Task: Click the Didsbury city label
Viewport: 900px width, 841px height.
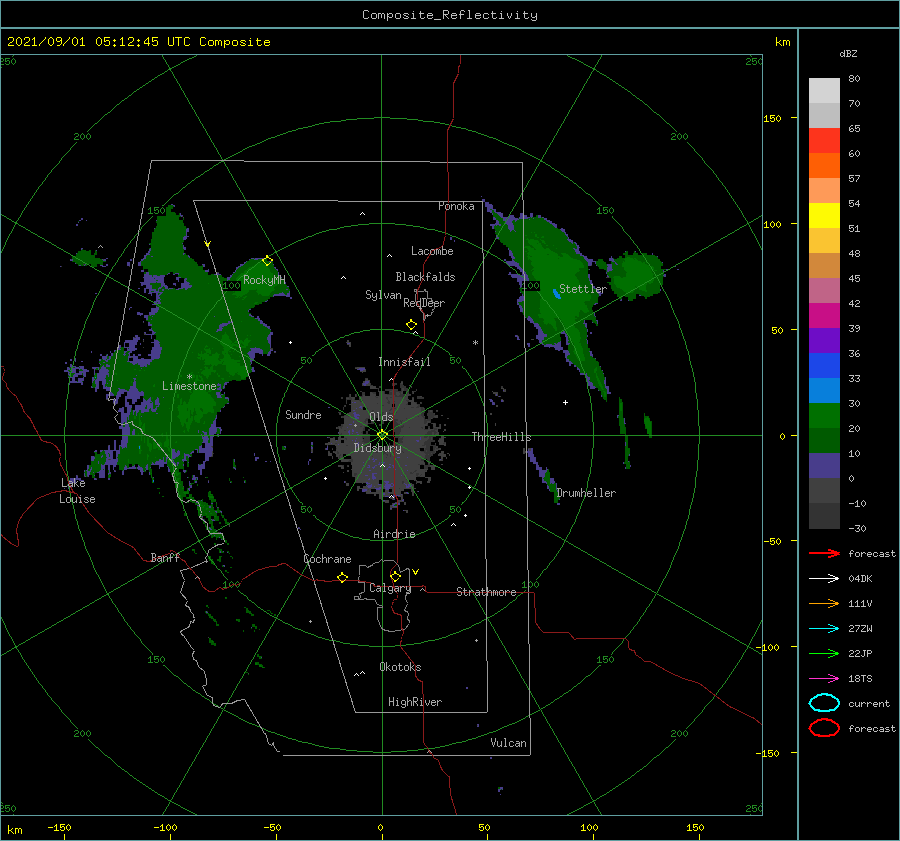Action: tap(377, 448)
